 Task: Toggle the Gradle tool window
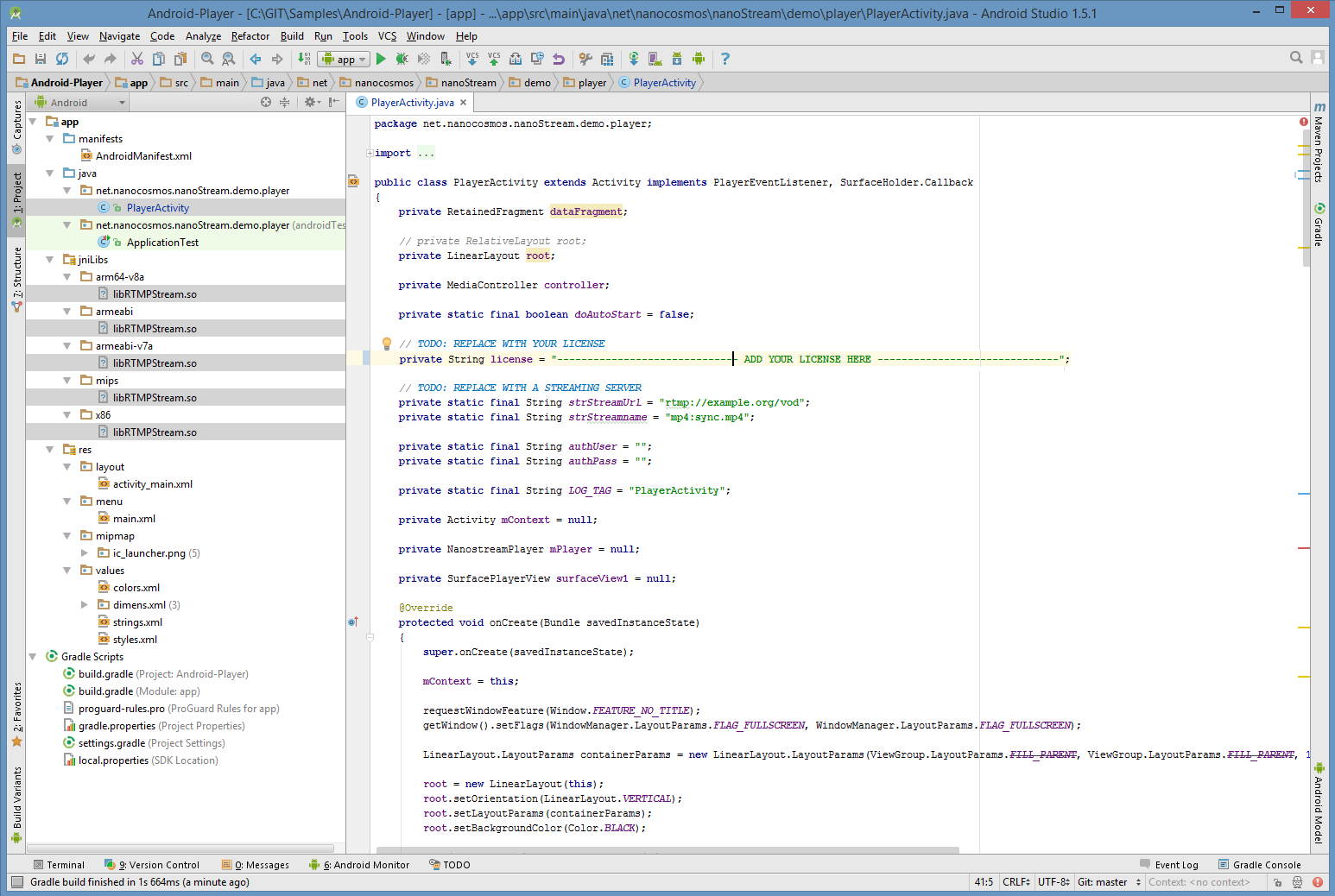1319,225
